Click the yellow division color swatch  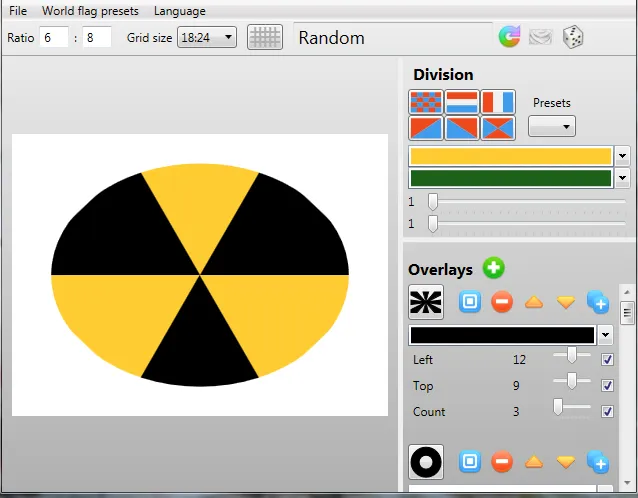(x=511, y=156)
